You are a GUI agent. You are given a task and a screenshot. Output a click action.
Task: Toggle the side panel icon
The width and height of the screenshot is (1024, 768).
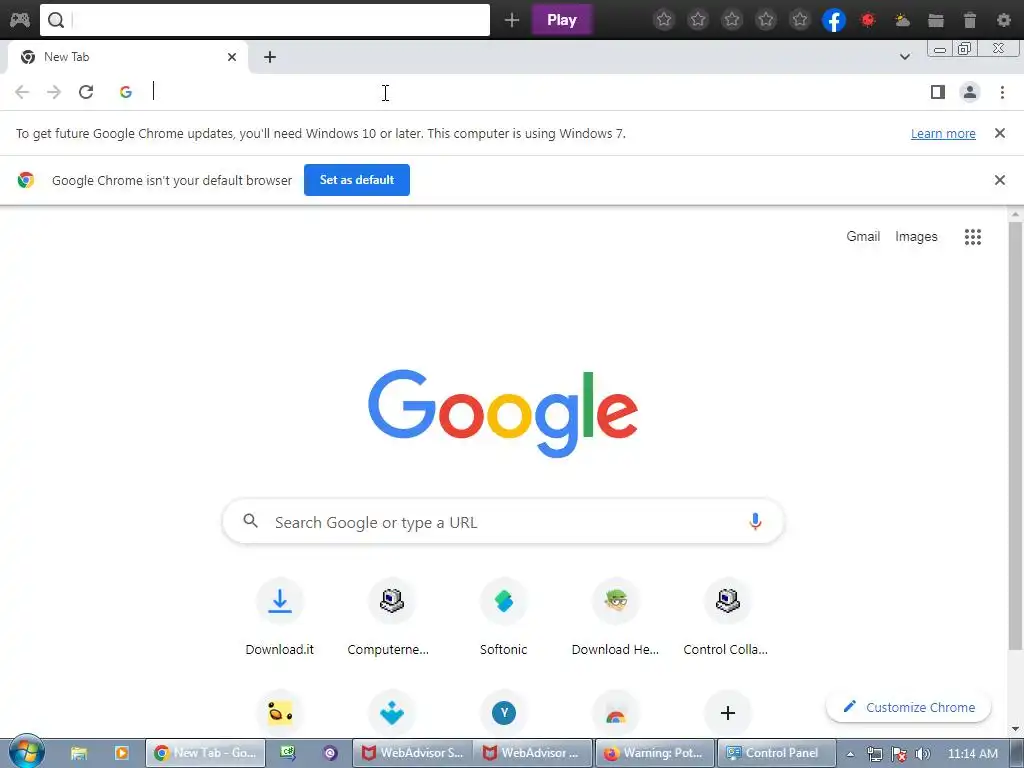(x=938, y=92)
